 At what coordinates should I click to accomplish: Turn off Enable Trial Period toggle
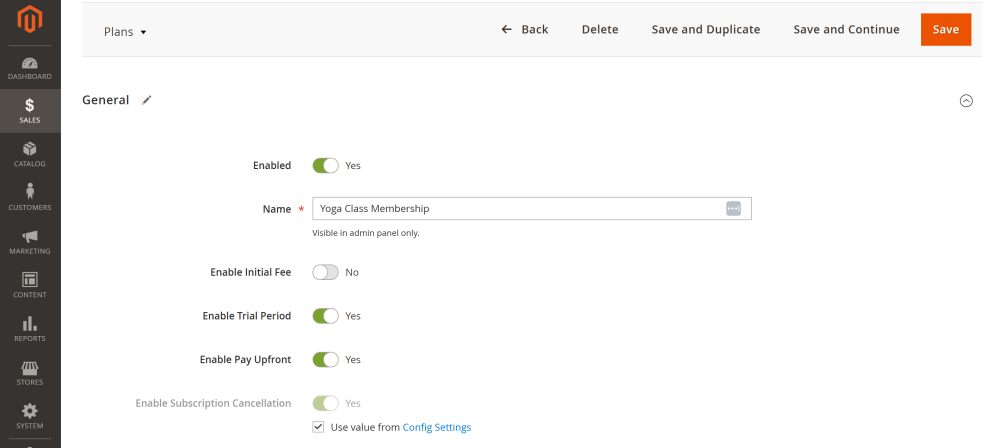[x=325, y=316]
